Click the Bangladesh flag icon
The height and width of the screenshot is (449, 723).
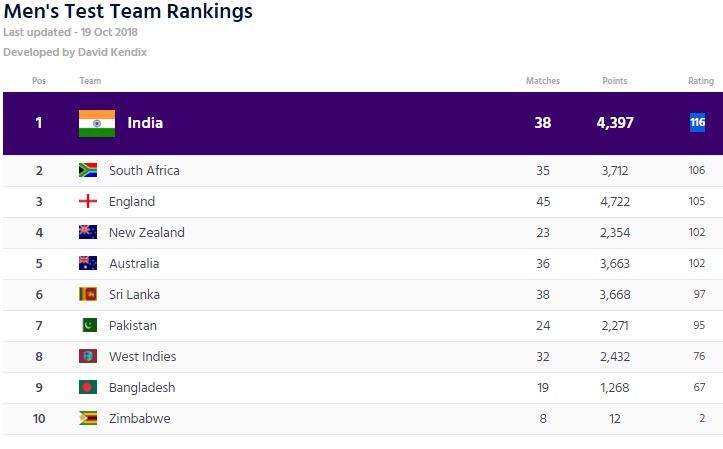88,387
